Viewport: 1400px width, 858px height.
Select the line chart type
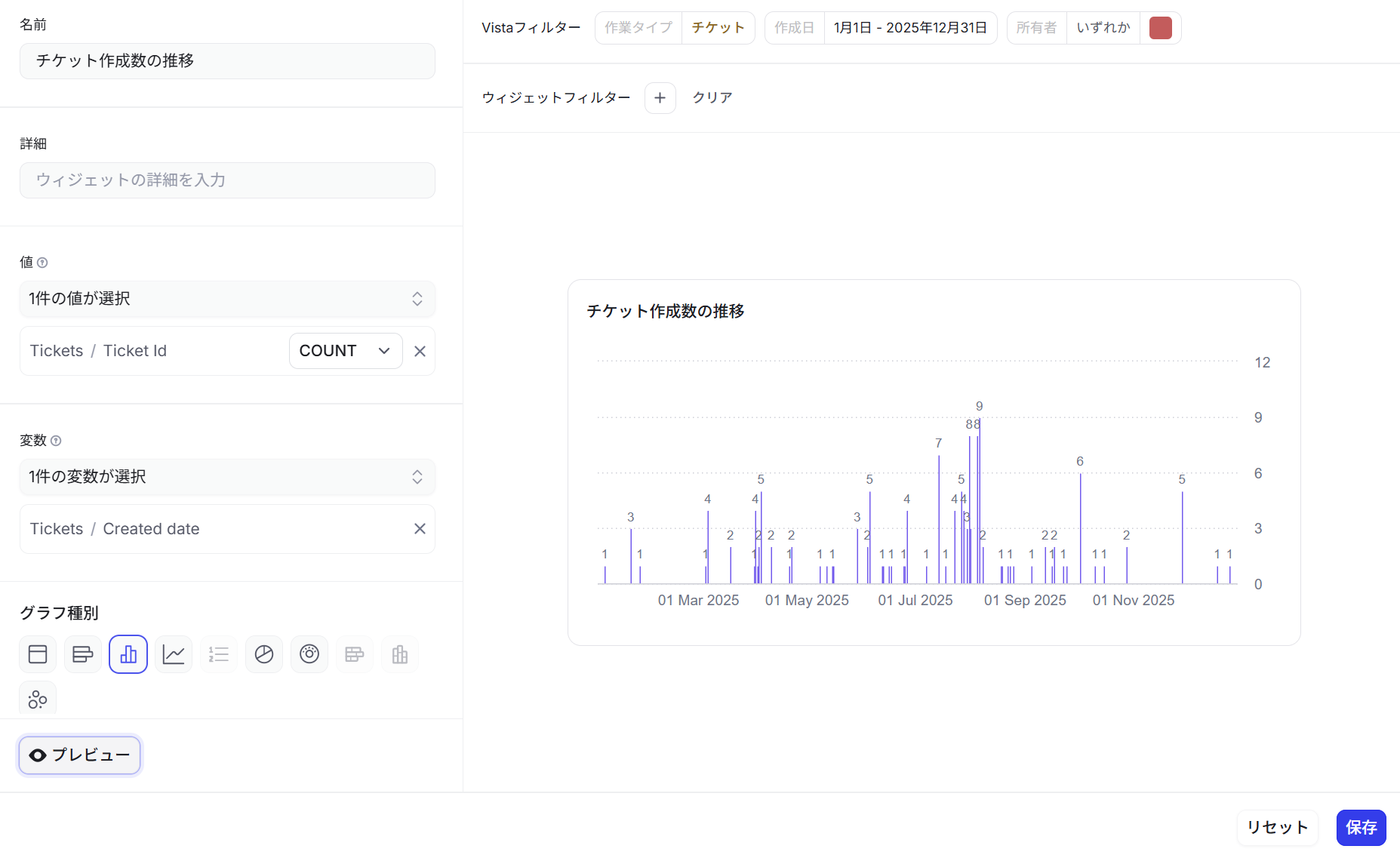173,654
